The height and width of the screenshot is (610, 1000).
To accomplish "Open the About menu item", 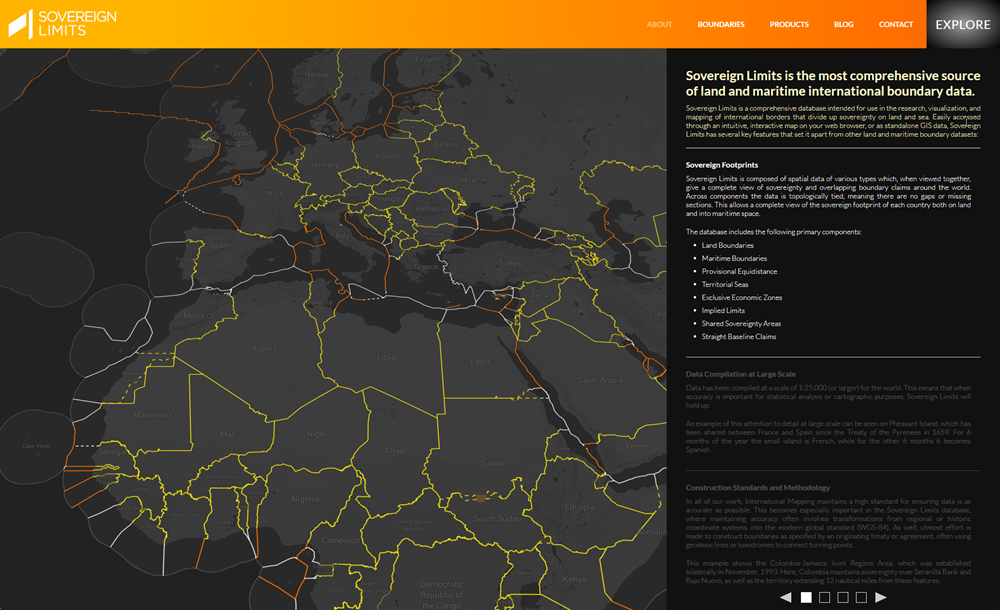I will [x=659, y=24].
